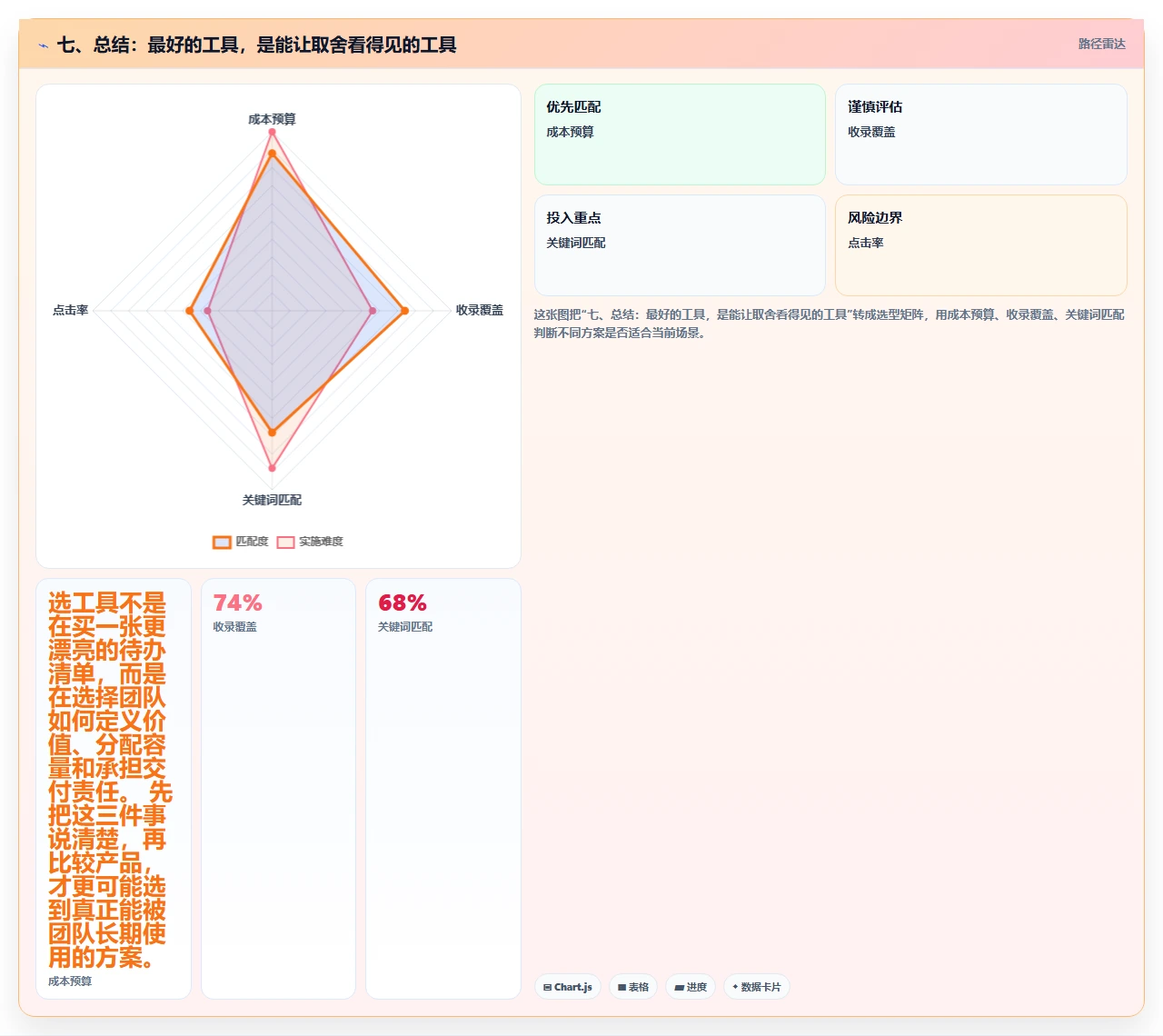Select the 谨慎评估 card
1163x1036 pixels.
pyautogui.click(x=981, y=134)
